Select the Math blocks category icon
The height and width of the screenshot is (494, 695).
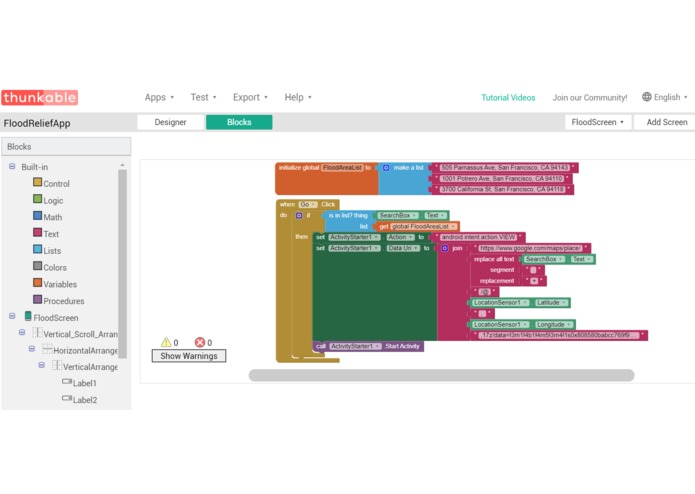pyautogui.click(x=38, y=216)
